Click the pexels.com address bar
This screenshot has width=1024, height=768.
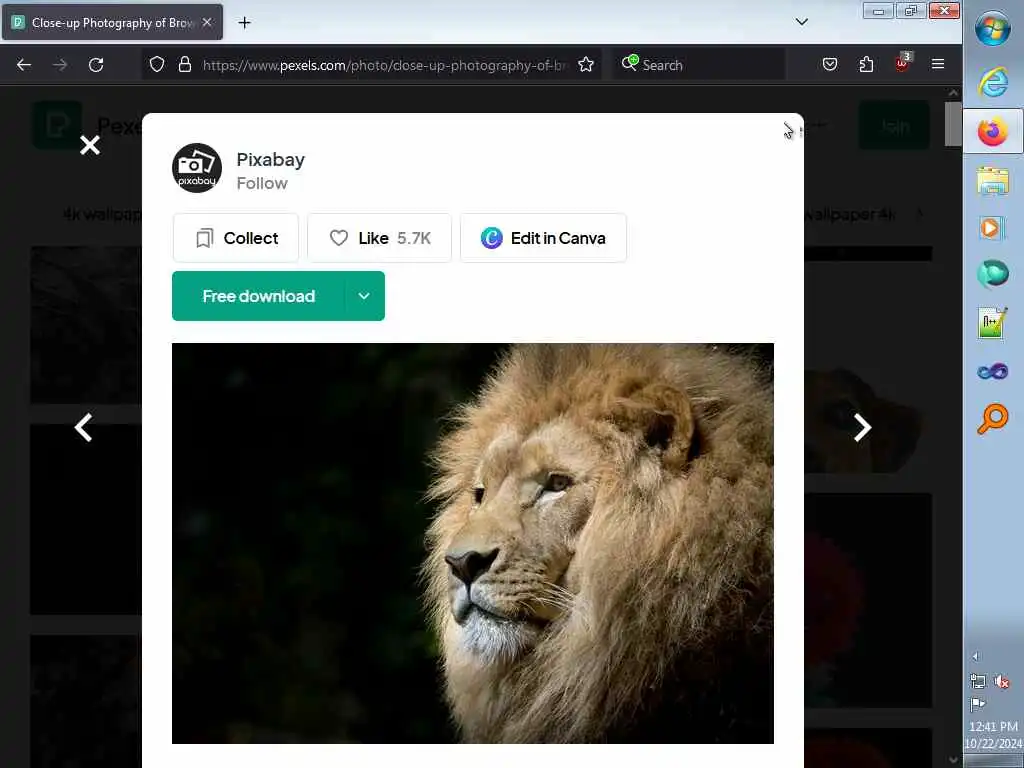click(385, 65)
